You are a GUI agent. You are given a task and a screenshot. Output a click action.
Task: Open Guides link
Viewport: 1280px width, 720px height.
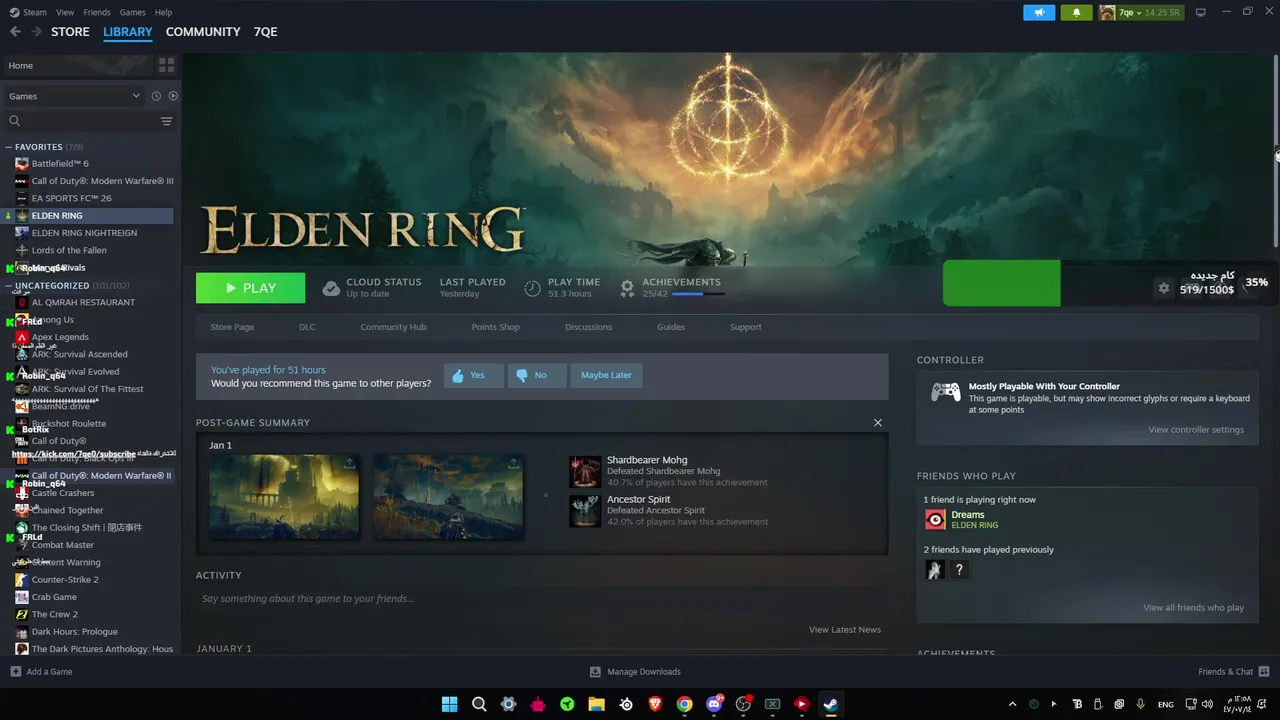[671, 327]
